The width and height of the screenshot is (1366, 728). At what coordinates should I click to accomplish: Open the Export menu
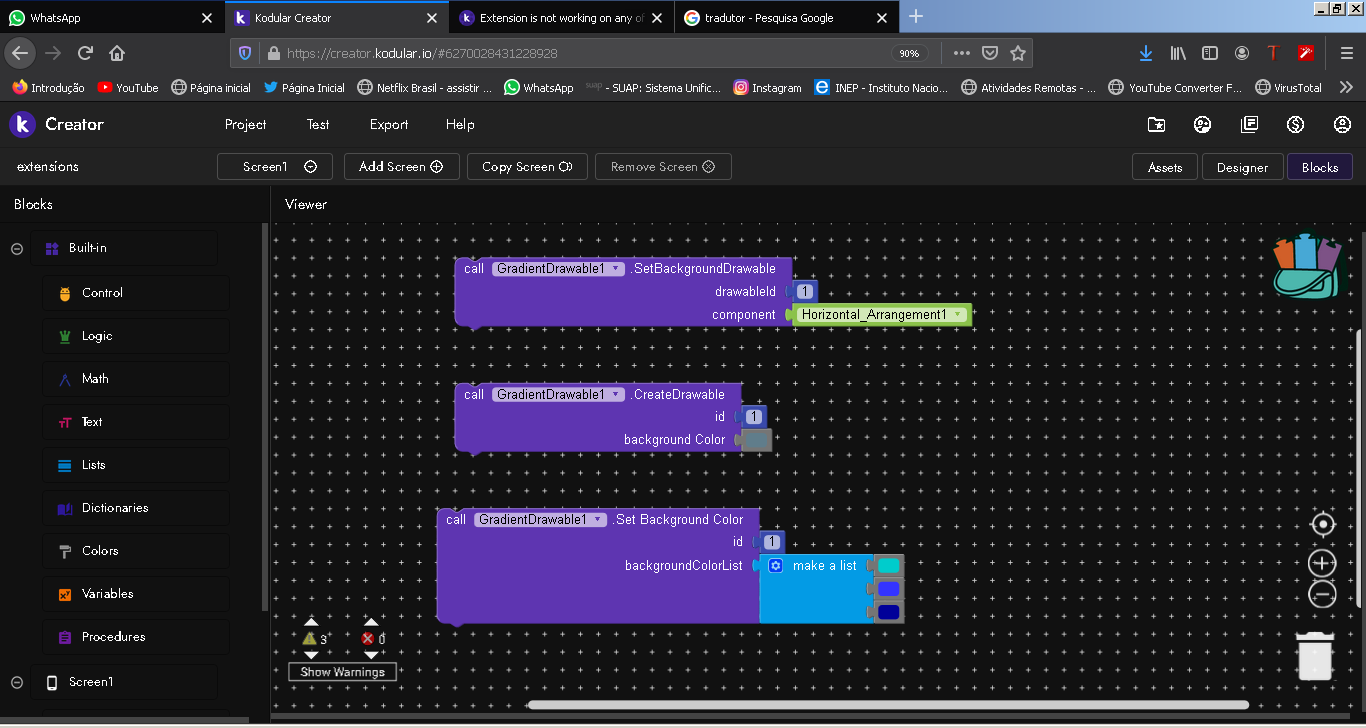click(388, 125)
